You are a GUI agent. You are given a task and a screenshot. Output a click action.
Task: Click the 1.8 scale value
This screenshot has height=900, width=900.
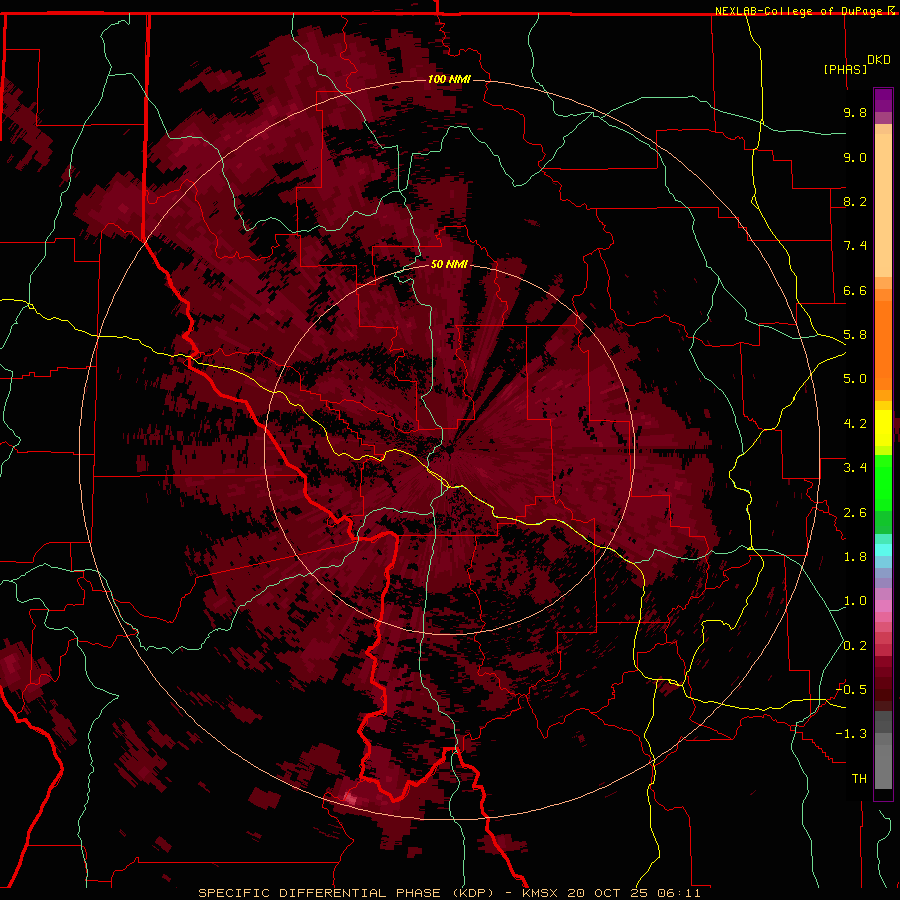click(855, 557)
